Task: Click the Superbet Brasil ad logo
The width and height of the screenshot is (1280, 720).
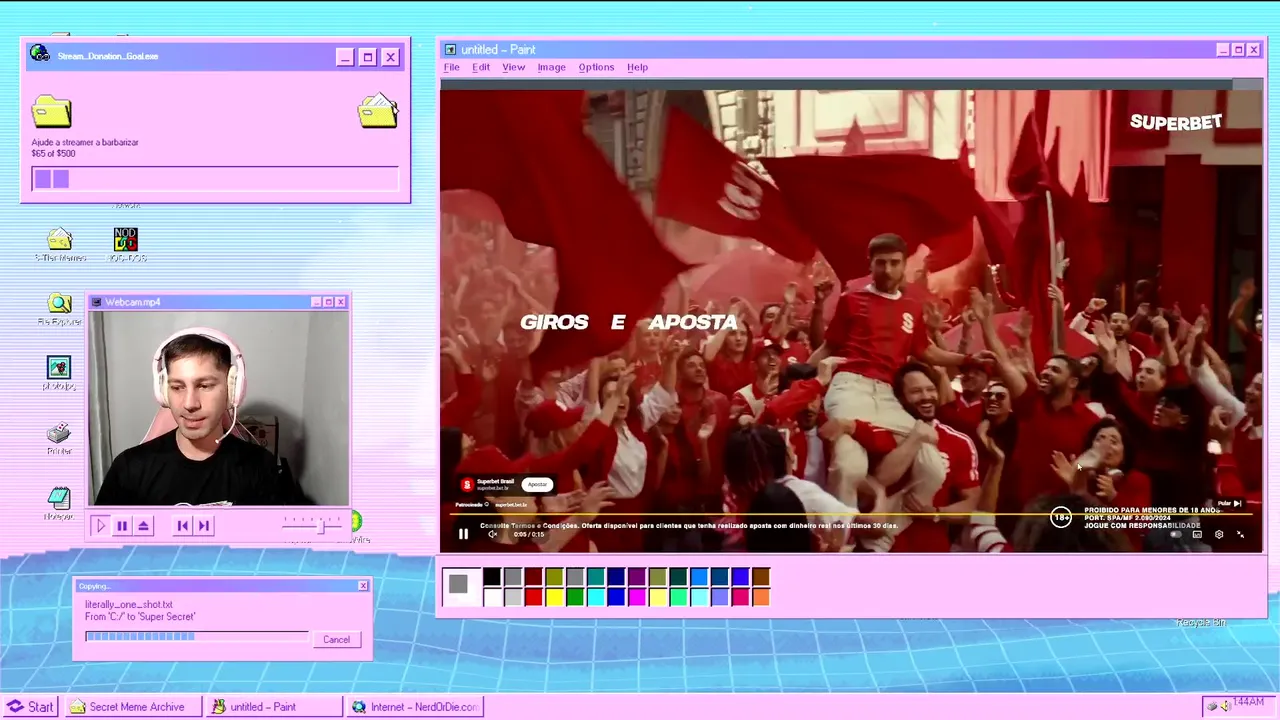Action: click(466, 484)
